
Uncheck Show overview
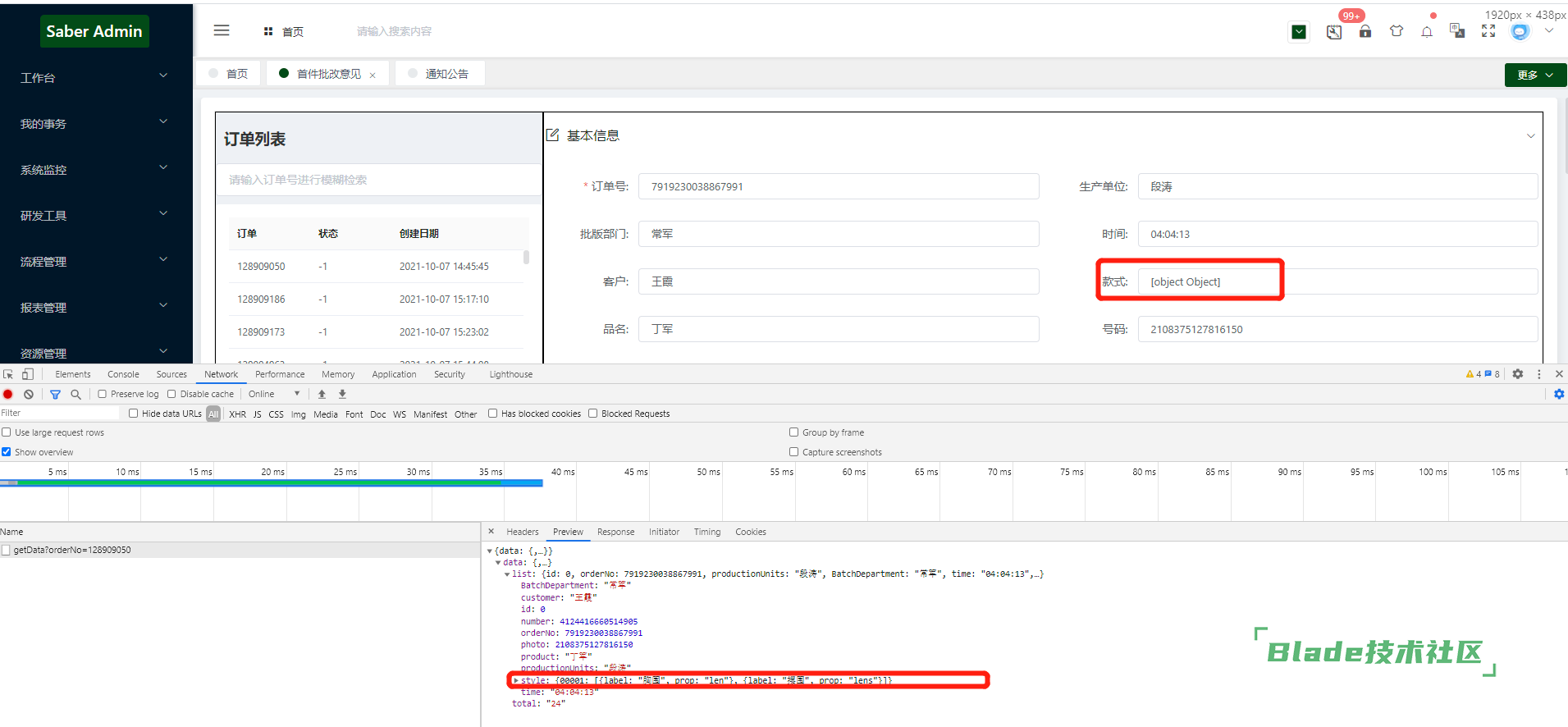[x=7, y=452]
